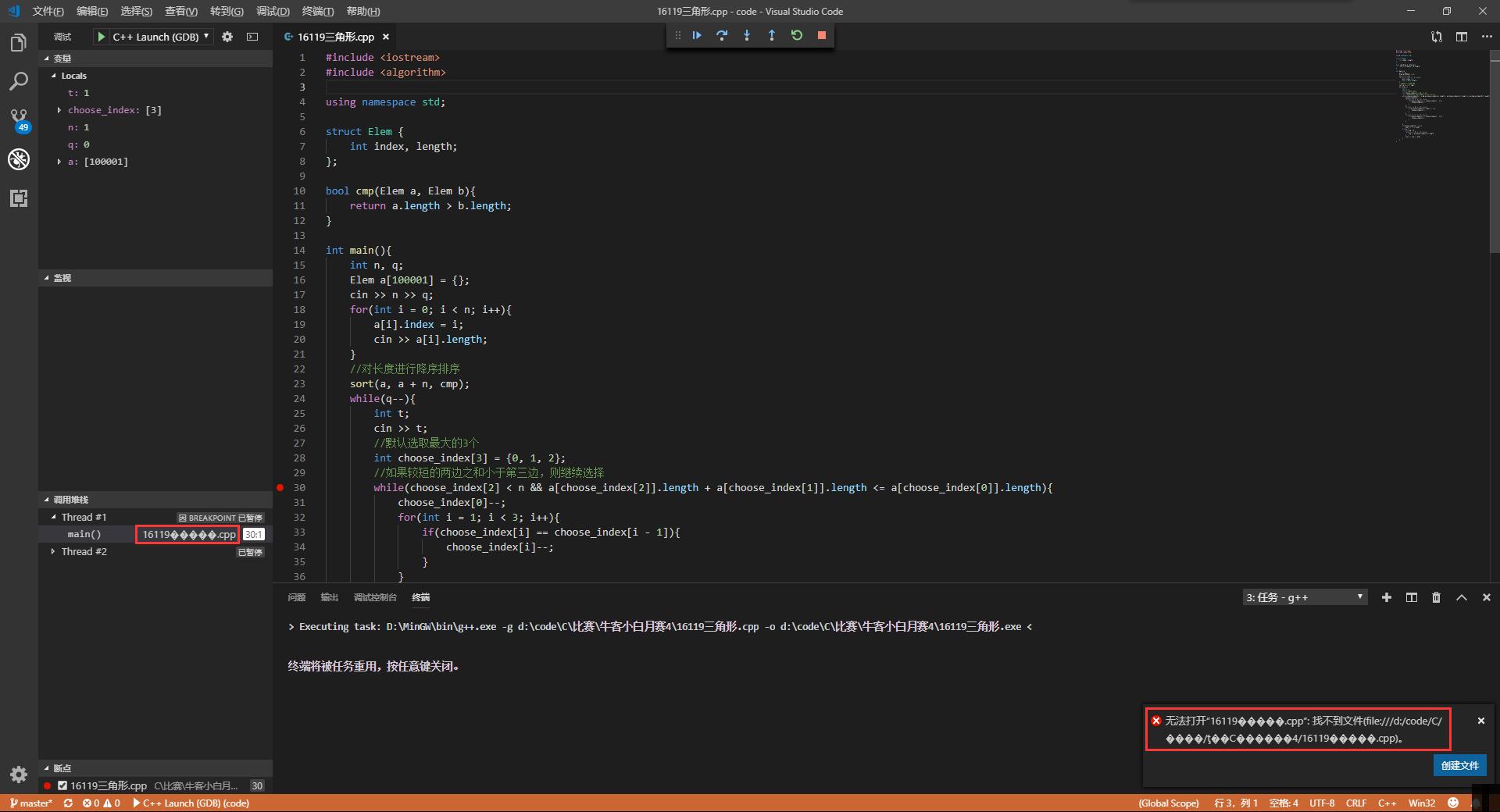This screenshot has width=1500, height=812.
Task: Open the Search view in the Activity Bar
Action: tap(18, 80)
